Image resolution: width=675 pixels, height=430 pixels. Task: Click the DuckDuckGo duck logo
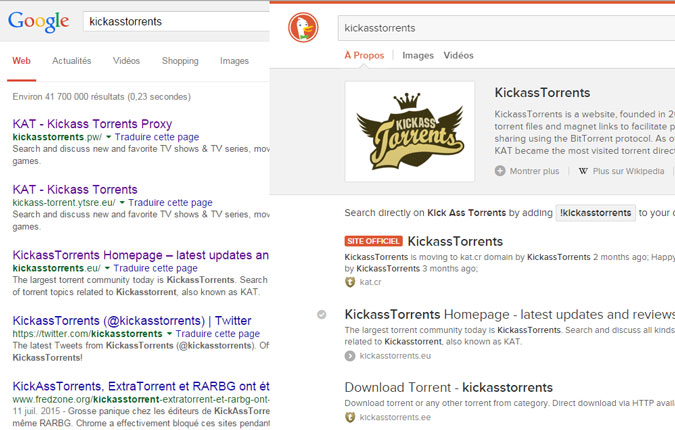[303, 28]
